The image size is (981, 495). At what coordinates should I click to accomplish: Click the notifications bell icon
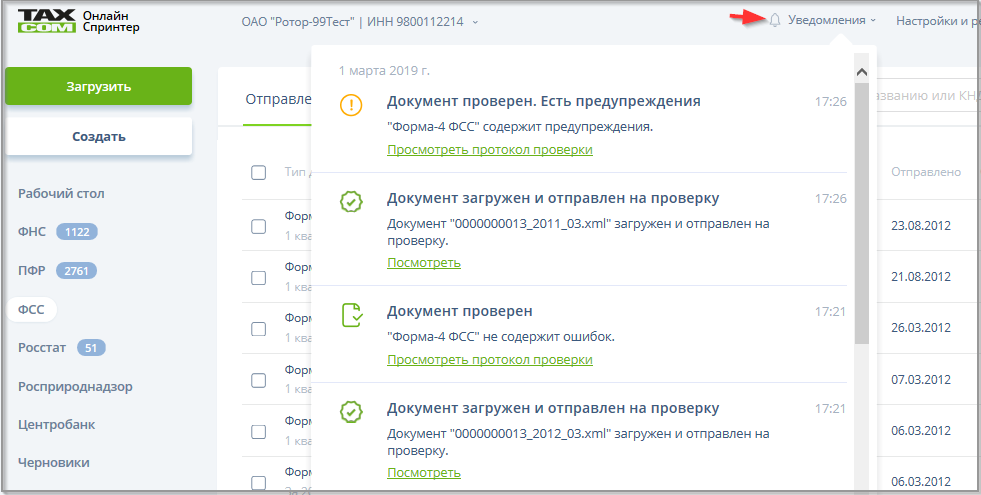tap(775, 20)
